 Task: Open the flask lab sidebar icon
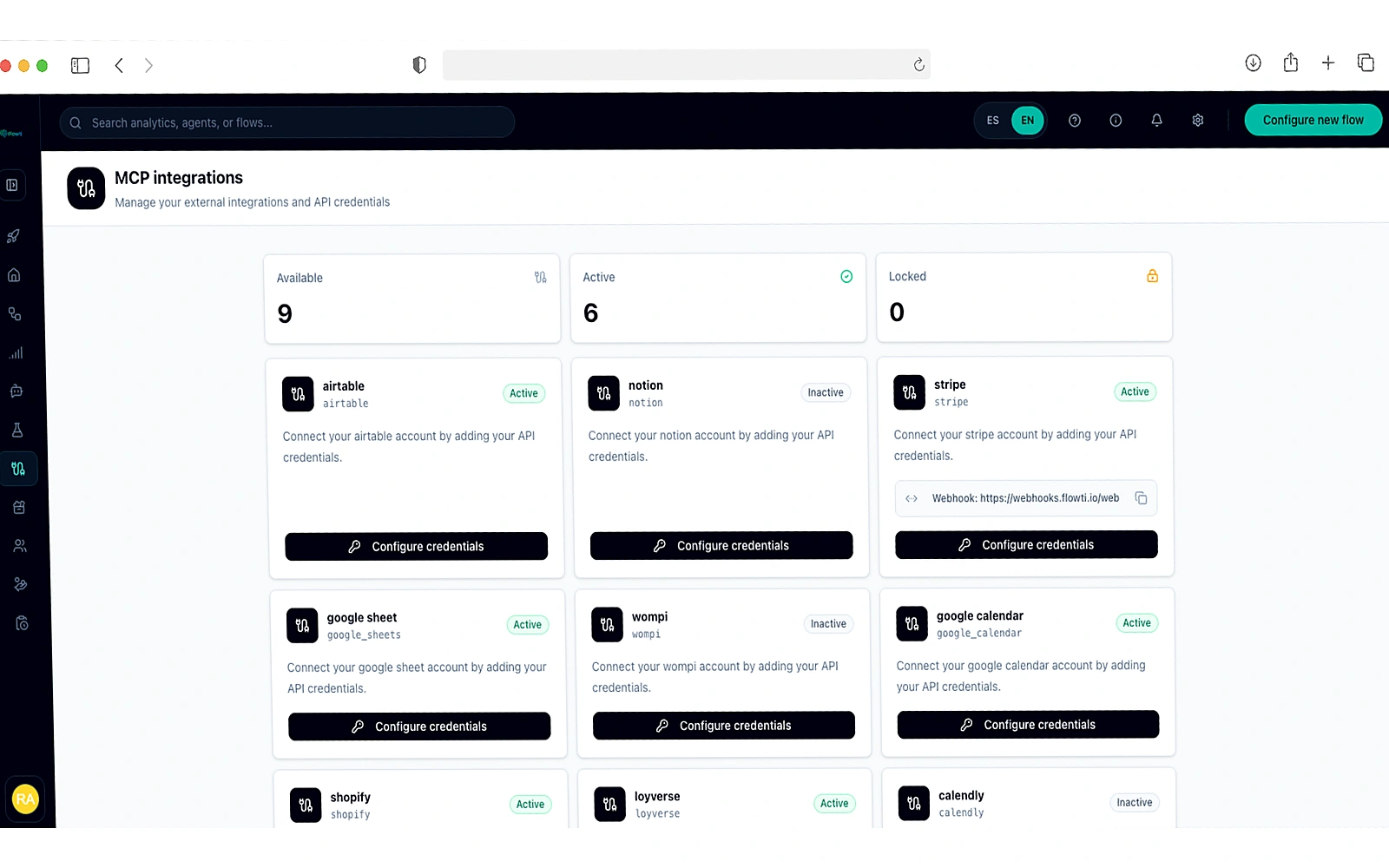coord(16,430)
